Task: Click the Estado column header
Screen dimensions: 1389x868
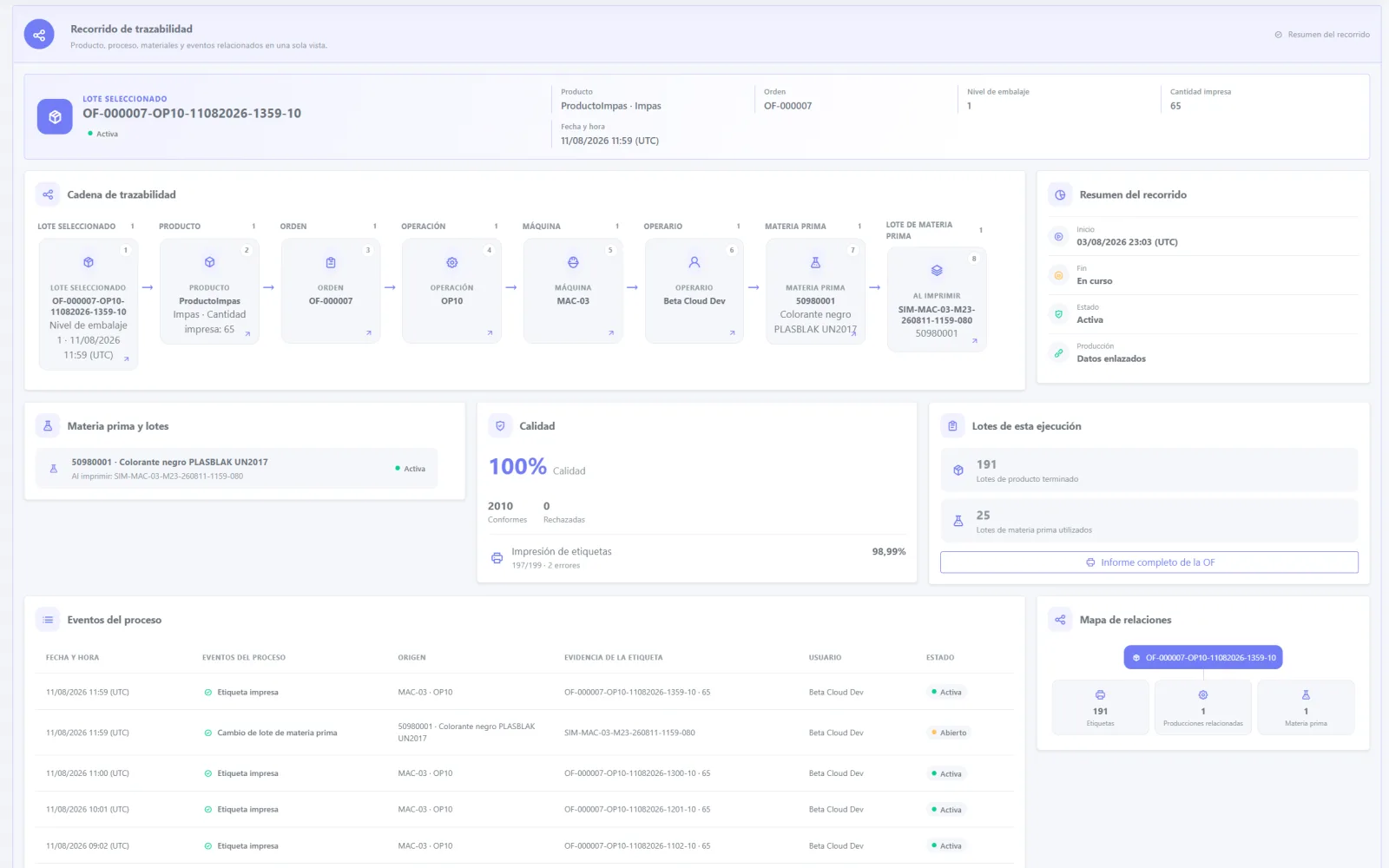Action: pyautogui.click(x=940, y=658)
